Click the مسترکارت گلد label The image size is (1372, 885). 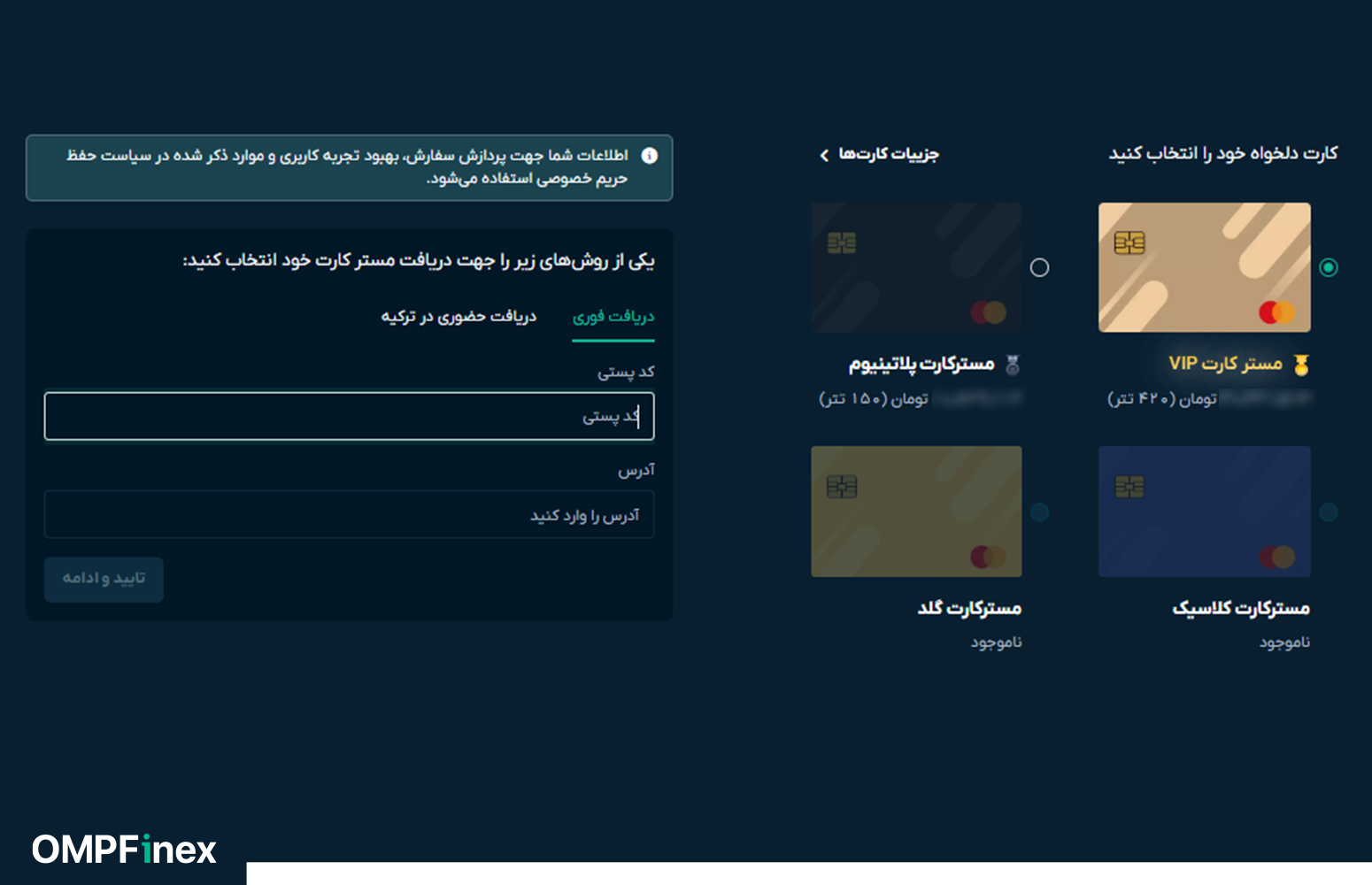pyautogui.click(x=969, y=608)
